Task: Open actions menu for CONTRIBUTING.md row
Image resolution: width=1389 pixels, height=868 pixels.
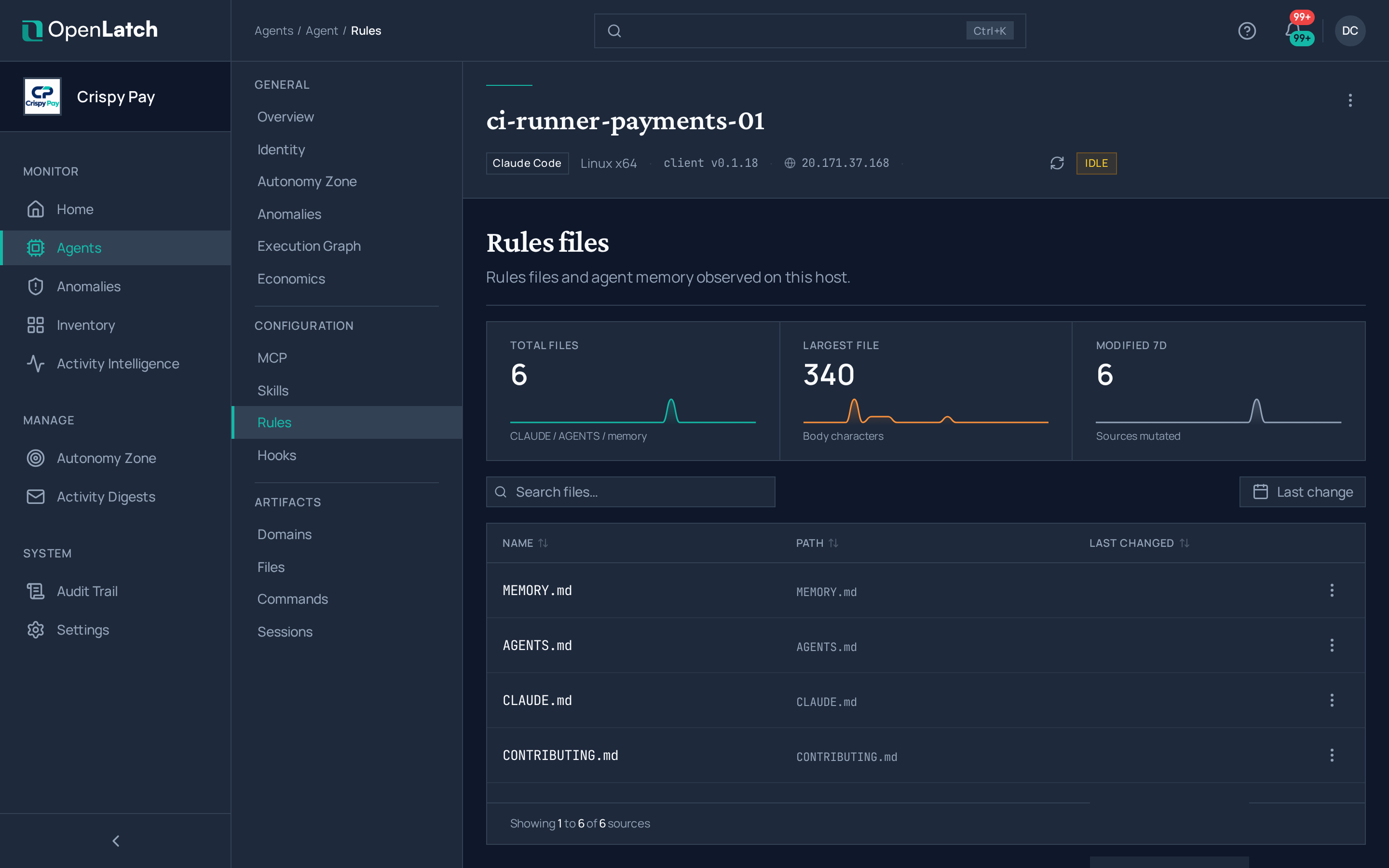Action: click(1332, 755)
